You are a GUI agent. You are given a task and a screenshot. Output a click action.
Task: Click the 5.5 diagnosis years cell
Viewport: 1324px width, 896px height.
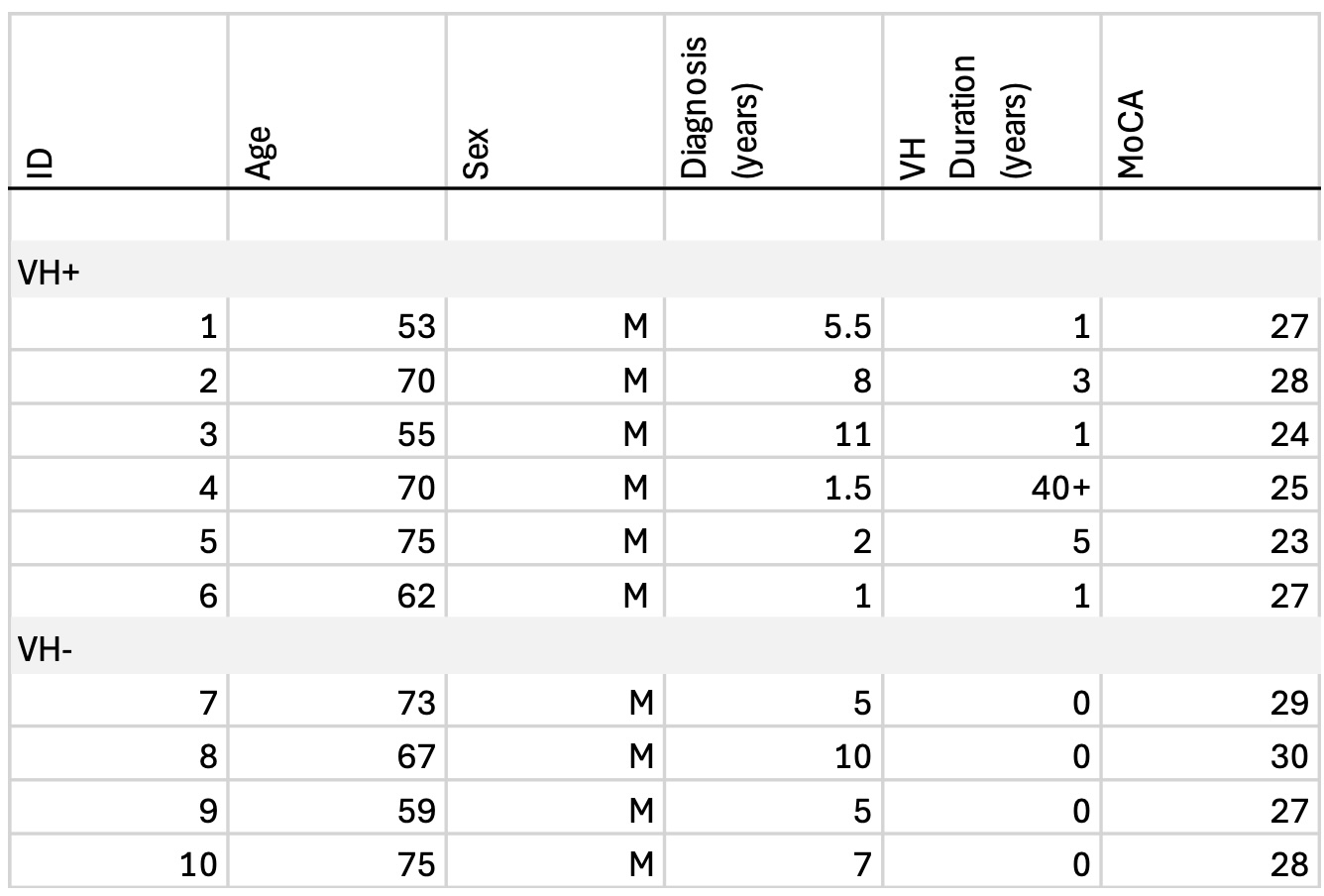pyautogui.click(x=846, y=326)
